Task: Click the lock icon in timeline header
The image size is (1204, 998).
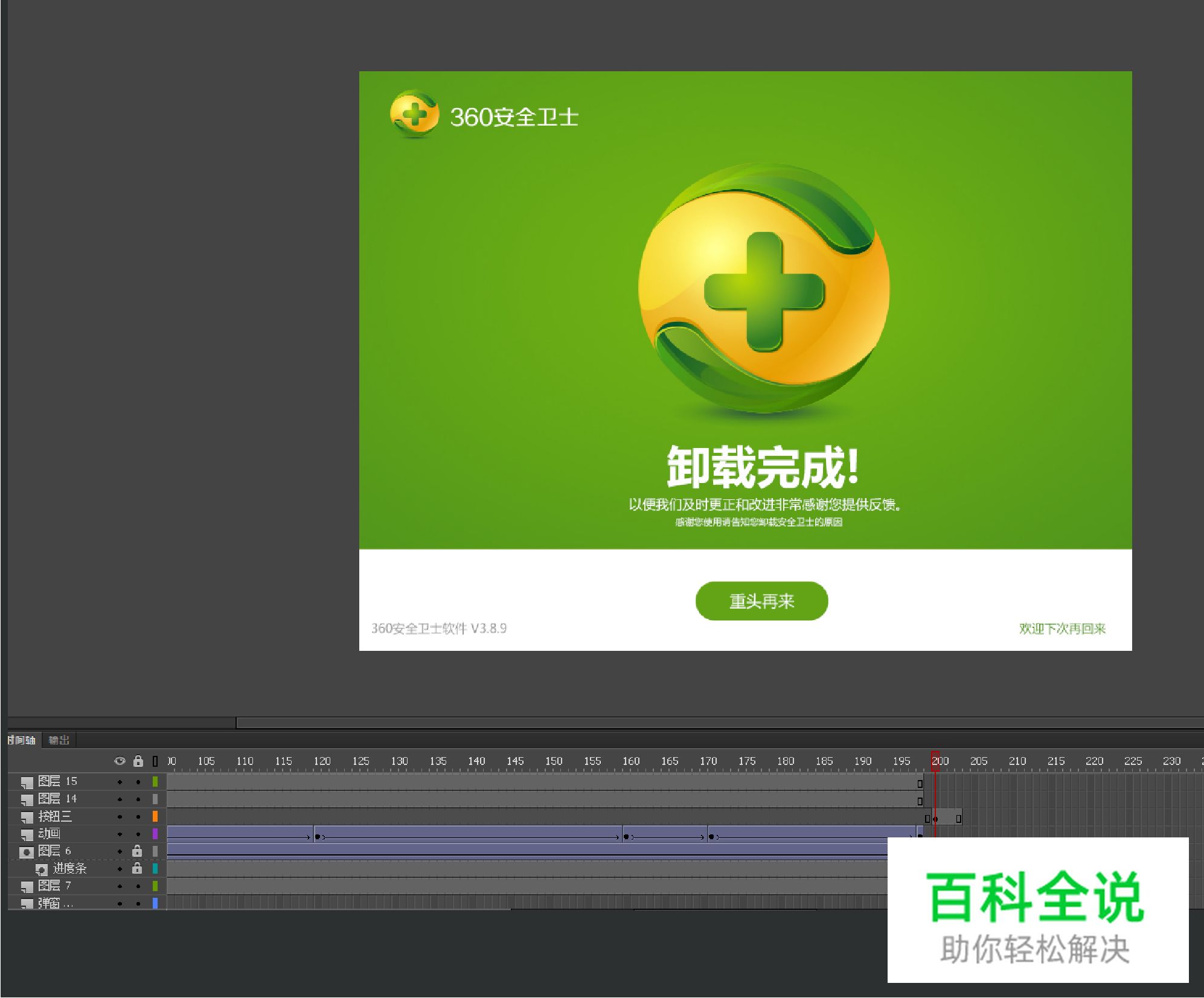Action: pyautogui.click(x=138, y=761)
